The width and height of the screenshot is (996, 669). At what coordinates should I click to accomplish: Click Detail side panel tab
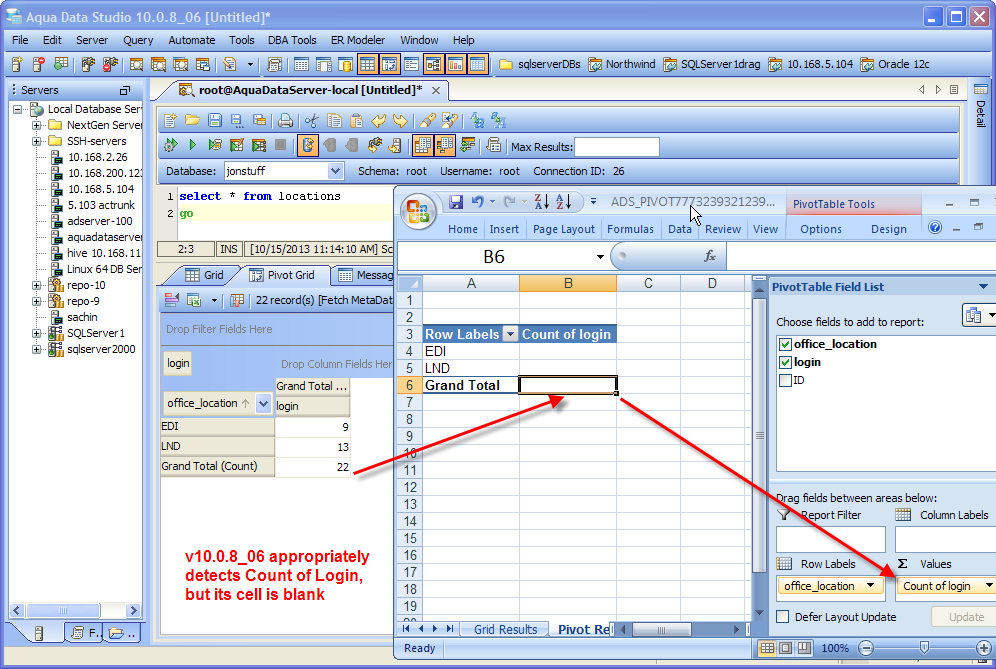[981, 105]
